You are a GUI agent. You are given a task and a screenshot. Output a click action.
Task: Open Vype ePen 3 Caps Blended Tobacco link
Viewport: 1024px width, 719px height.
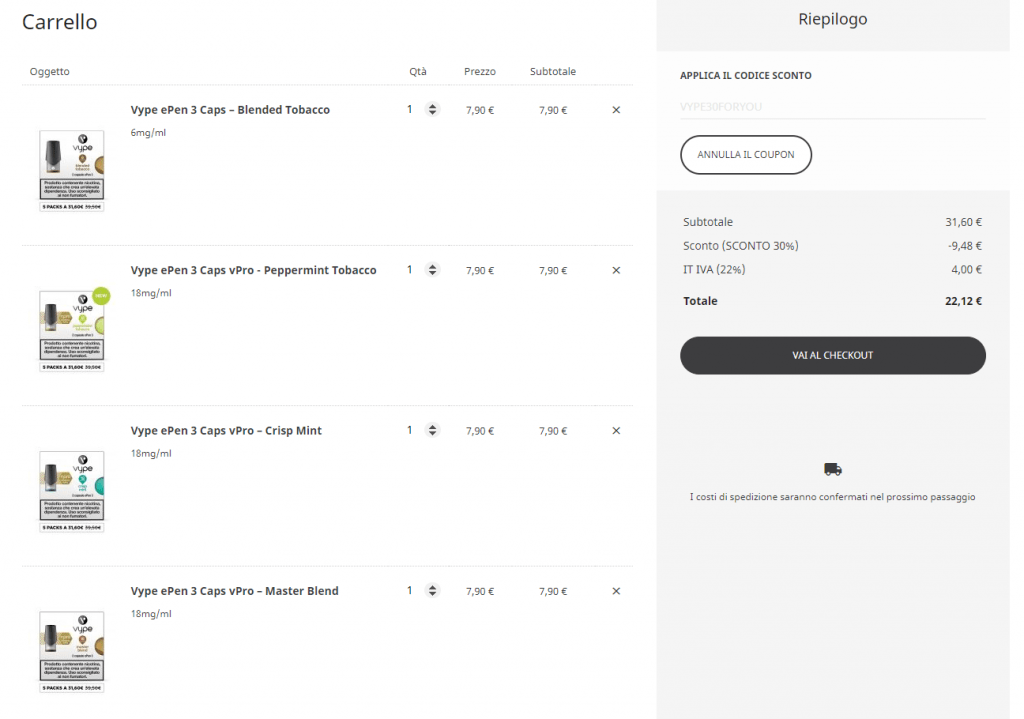(230, 110)
